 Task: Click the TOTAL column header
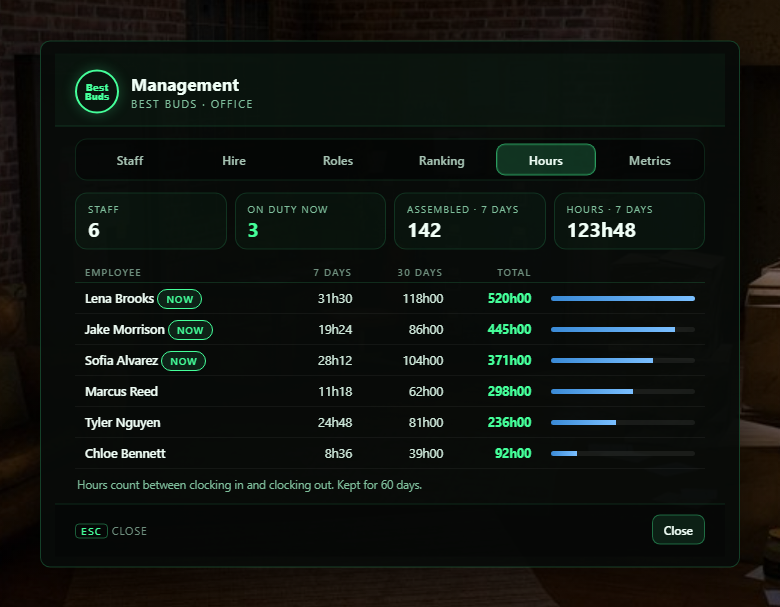tap(514, 273)
